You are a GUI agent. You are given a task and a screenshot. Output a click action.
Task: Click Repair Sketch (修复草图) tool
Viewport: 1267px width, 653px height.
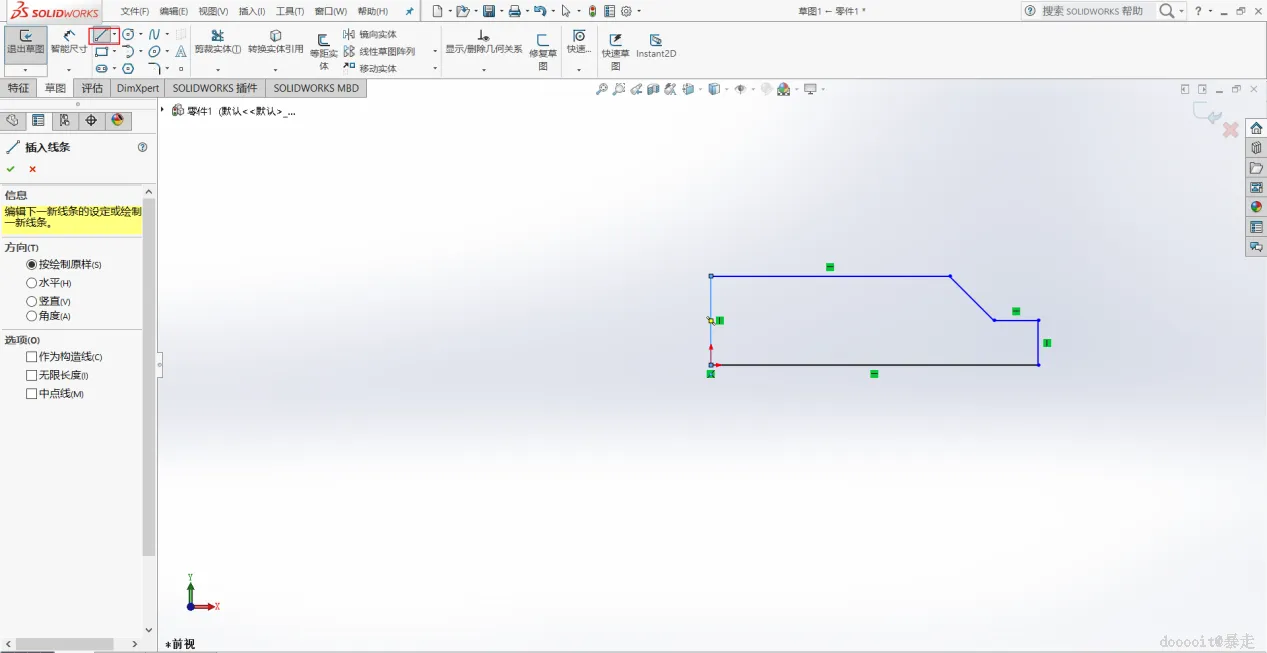click(x=543, y=52)
